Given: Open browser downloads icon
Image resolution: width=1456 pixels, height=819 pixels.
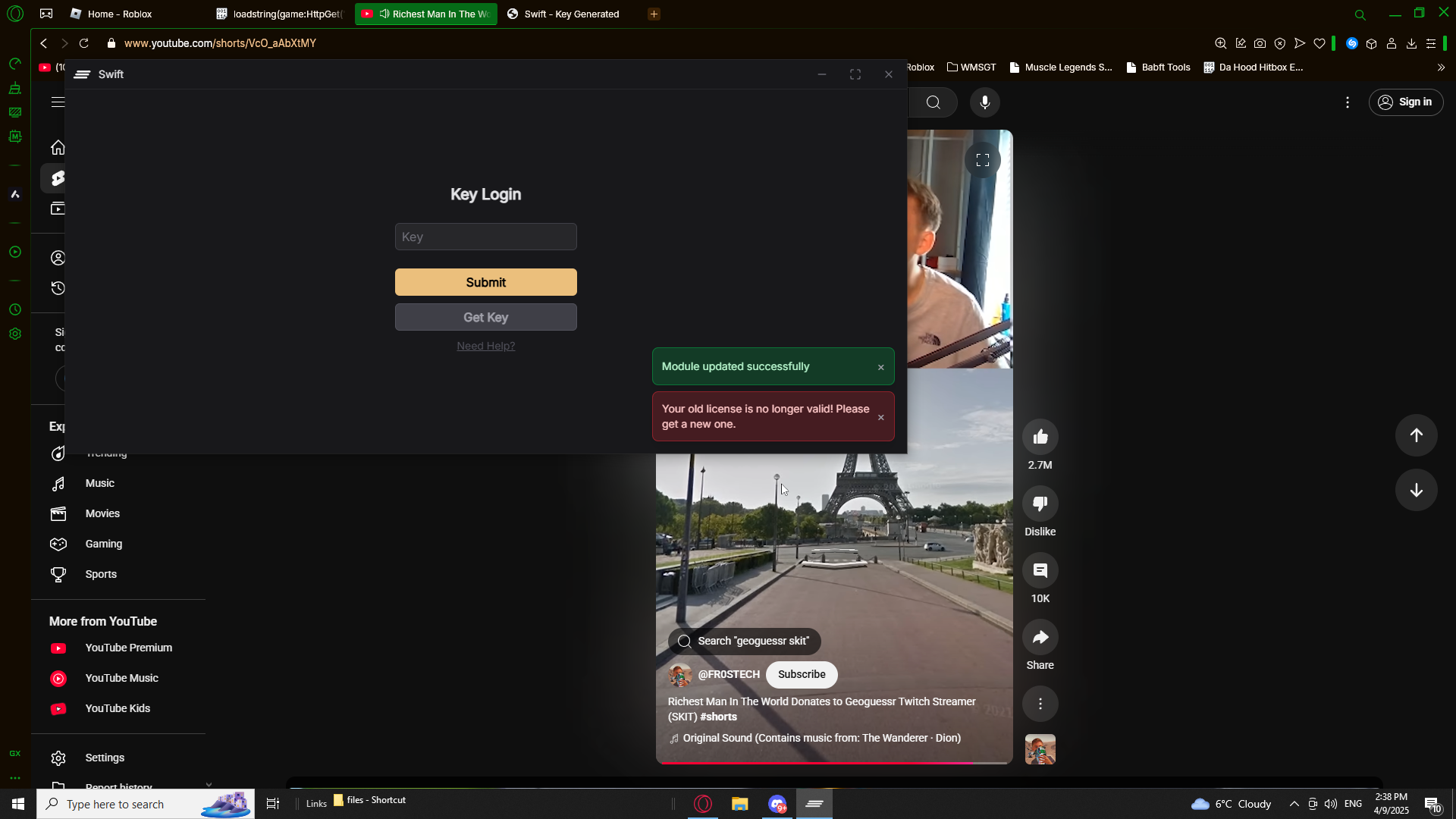Looking at the screenshot, I should pos(1411,43).
